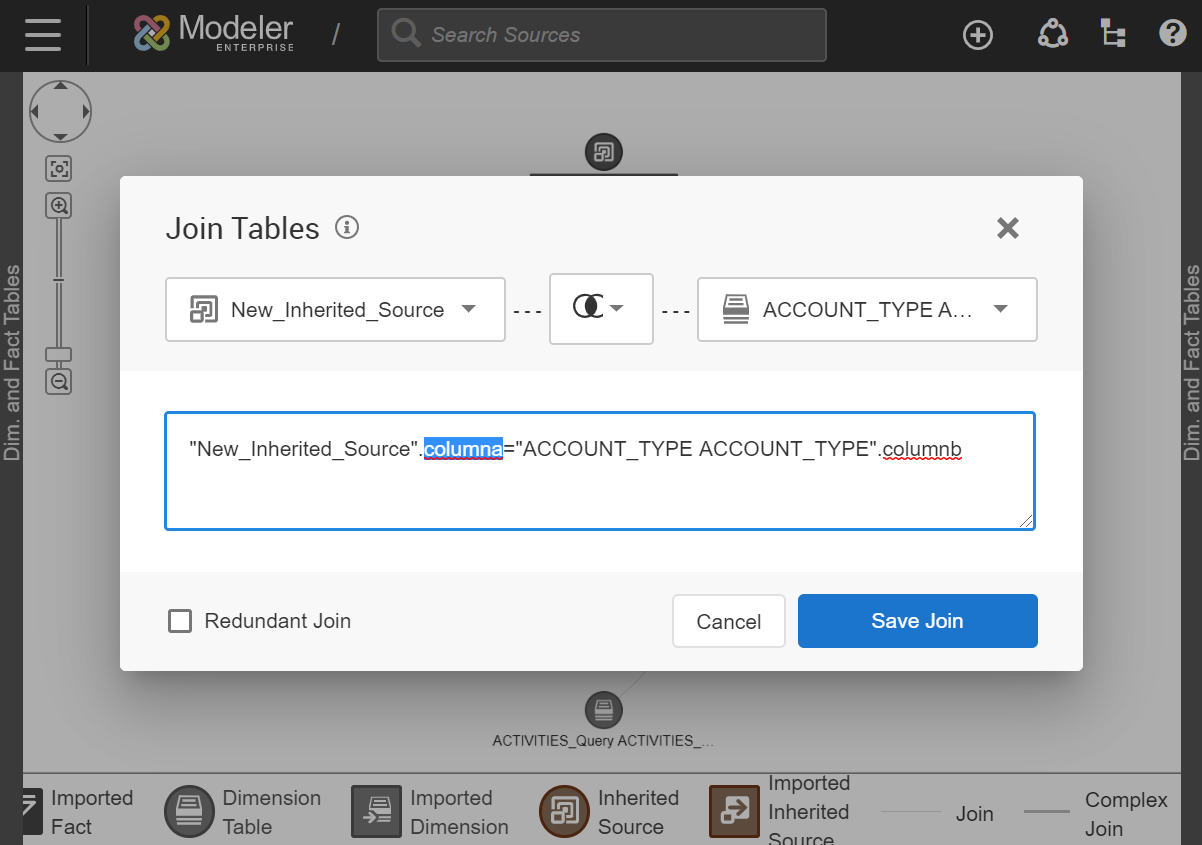Open the hierarchy tree icon in header

click(x=1112, y=34)
